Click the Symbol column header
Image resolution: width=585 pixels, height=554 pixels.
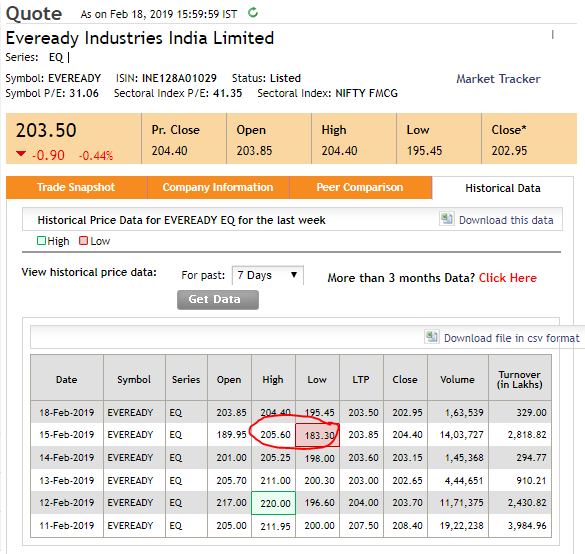pos(134,379)
